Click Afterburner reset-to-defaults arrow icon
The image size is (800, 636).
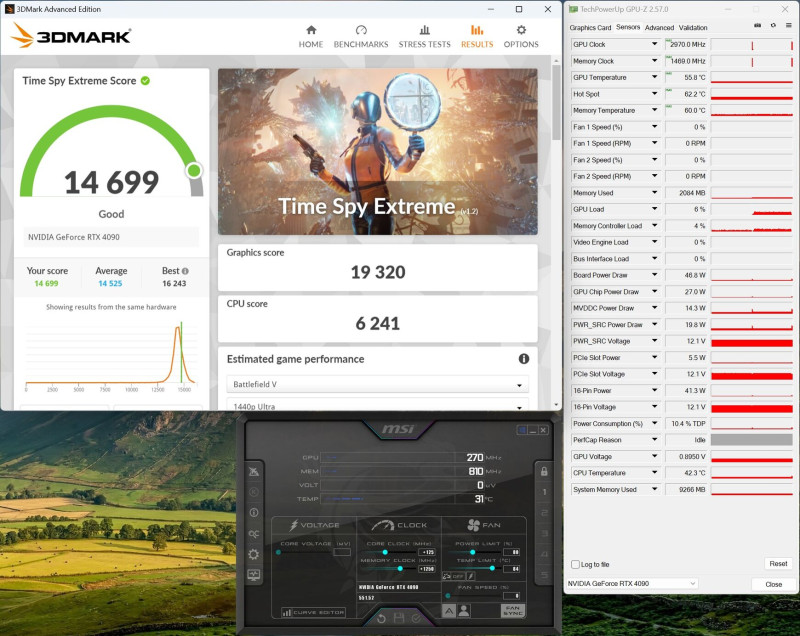[381, 619]
